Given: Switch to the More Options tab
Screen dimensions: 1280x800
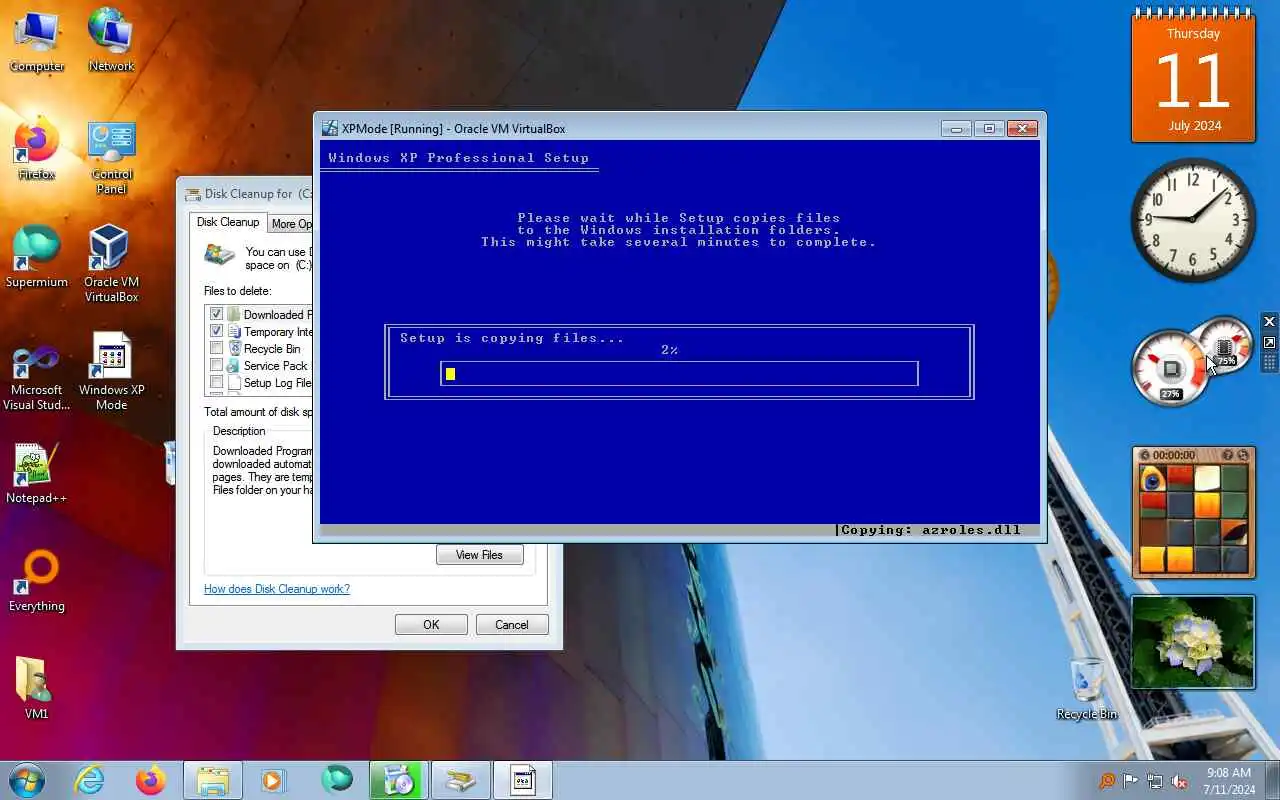Looking at the screenshot, I should tap(291, 224).
